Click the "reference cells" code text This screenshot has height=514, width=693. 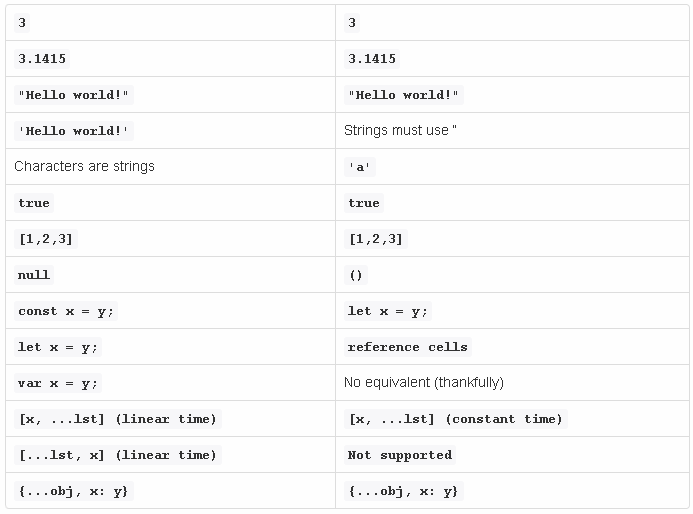(407, 347)
